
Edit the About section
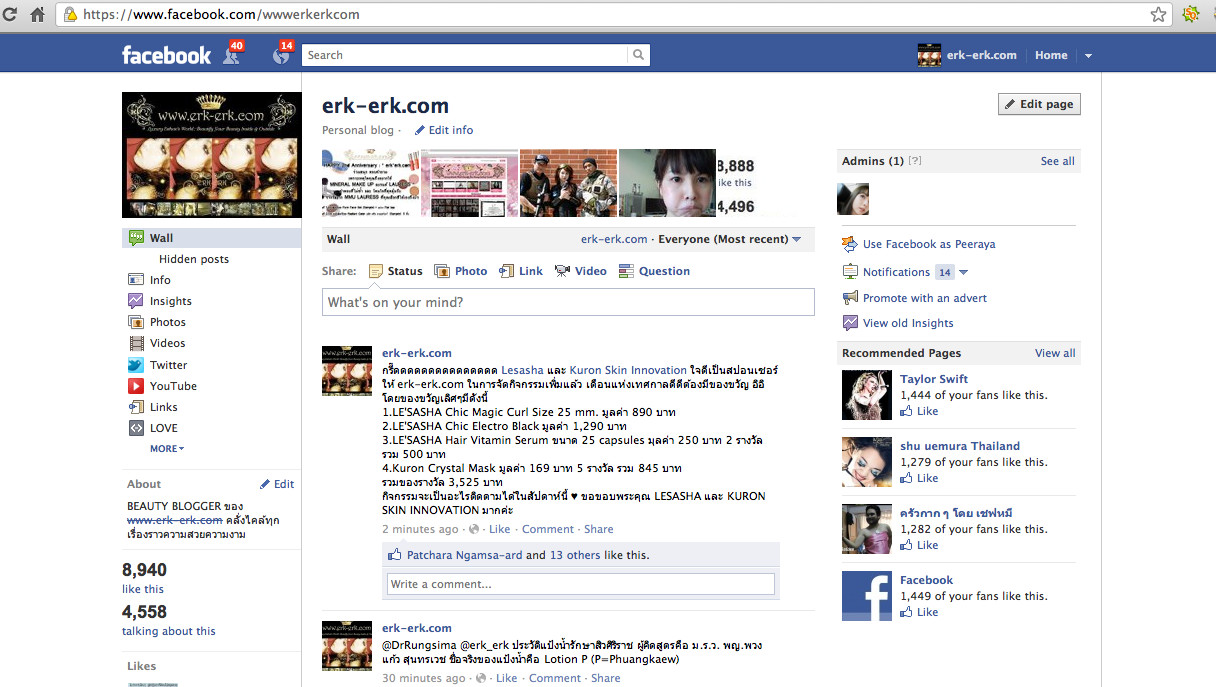coord(278,484)
